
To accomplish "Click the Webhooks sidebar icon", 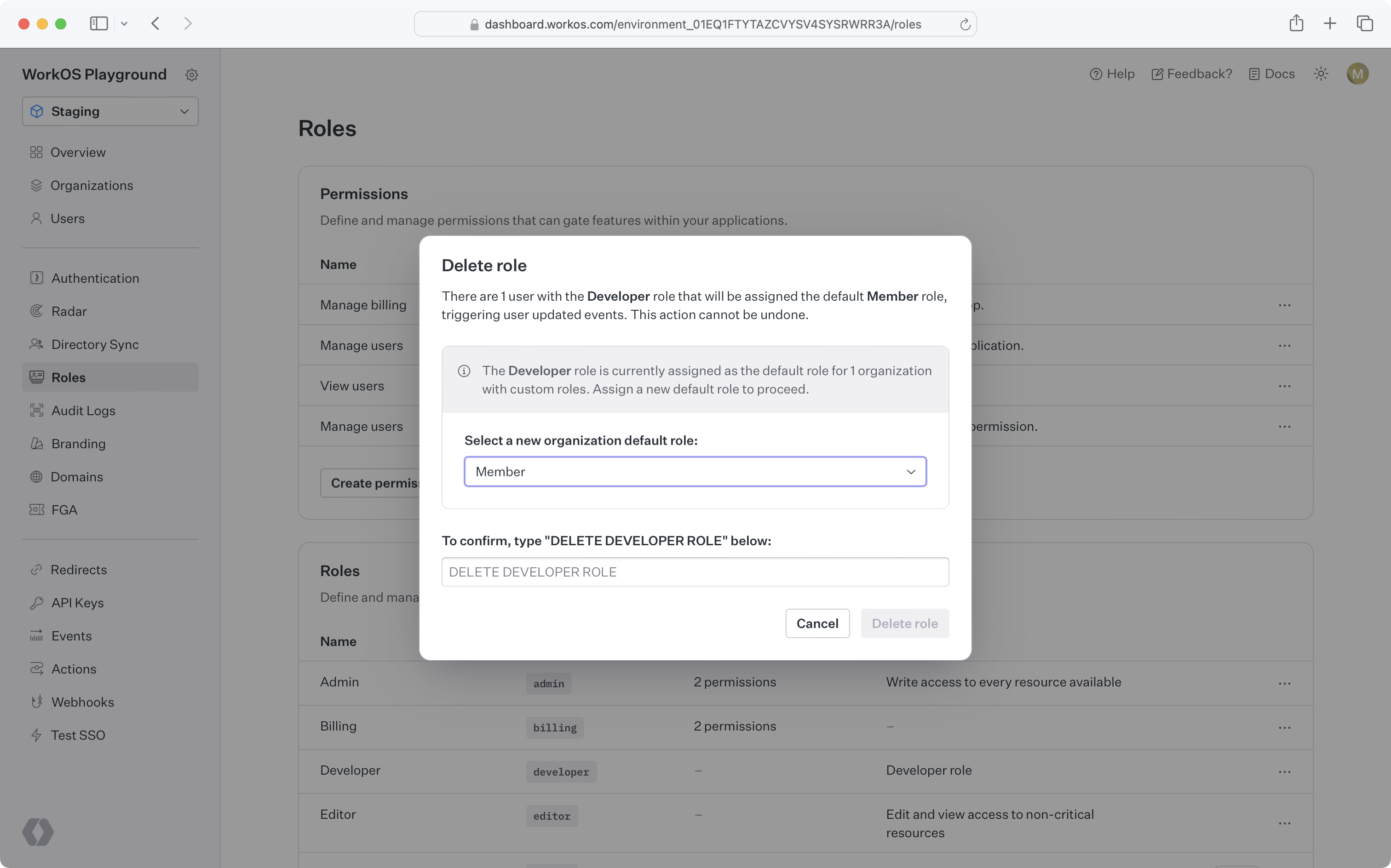I will (37, 702).
